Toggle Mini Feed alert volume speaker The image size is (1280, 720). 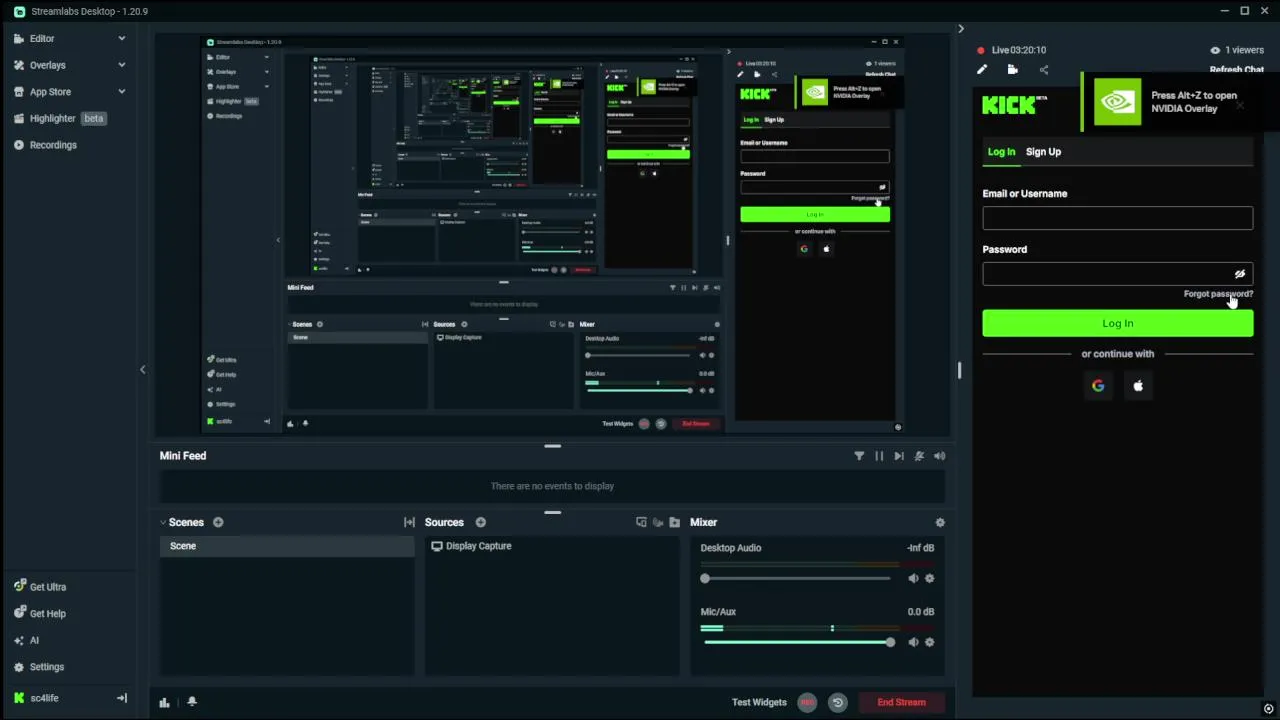coord(939,456)
